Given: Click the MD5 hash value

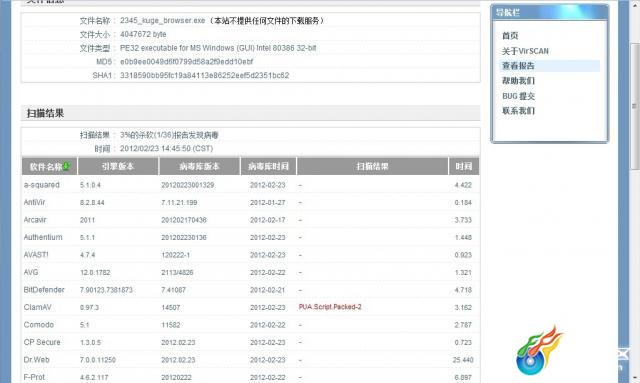Looking at the screenshot, I should 187,62.
